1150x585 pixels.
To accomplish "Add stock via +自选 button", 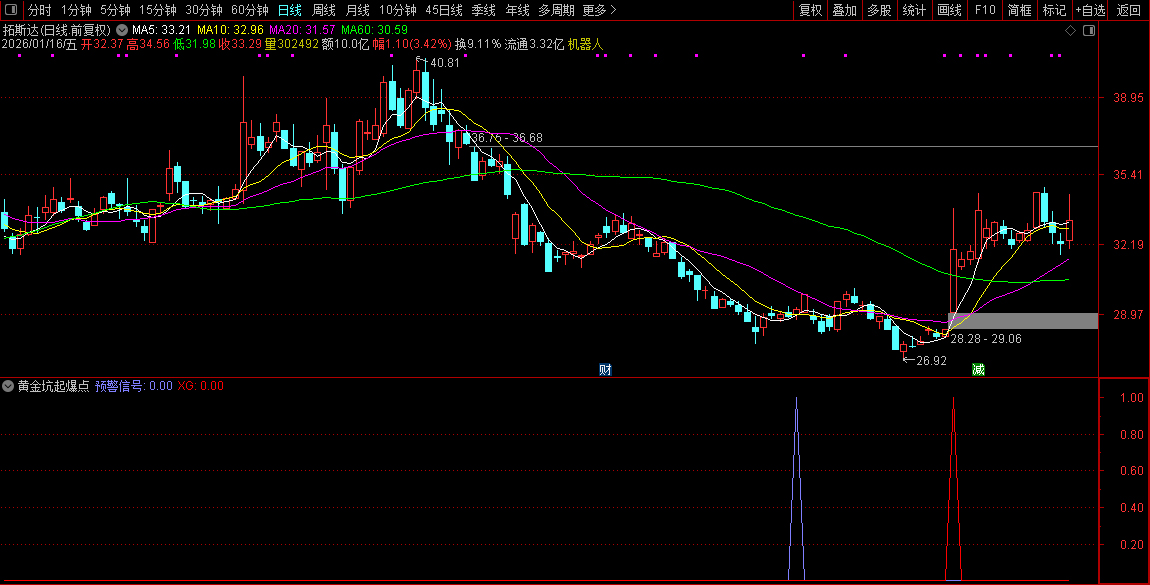I will (x=1090, y=10).
